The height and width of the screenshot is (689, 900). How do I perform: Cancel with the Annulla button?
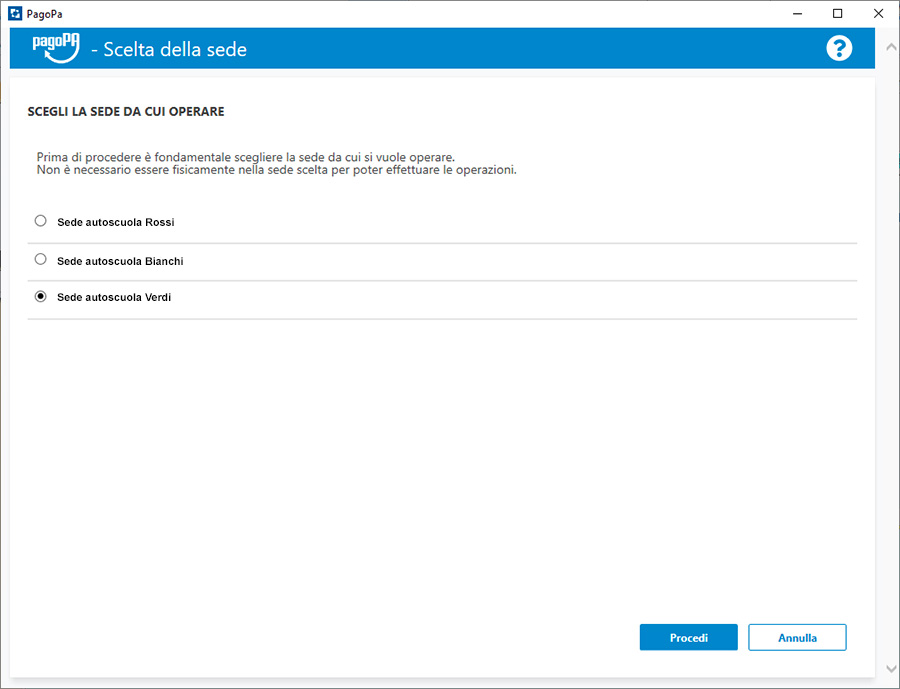click(797, 637)
